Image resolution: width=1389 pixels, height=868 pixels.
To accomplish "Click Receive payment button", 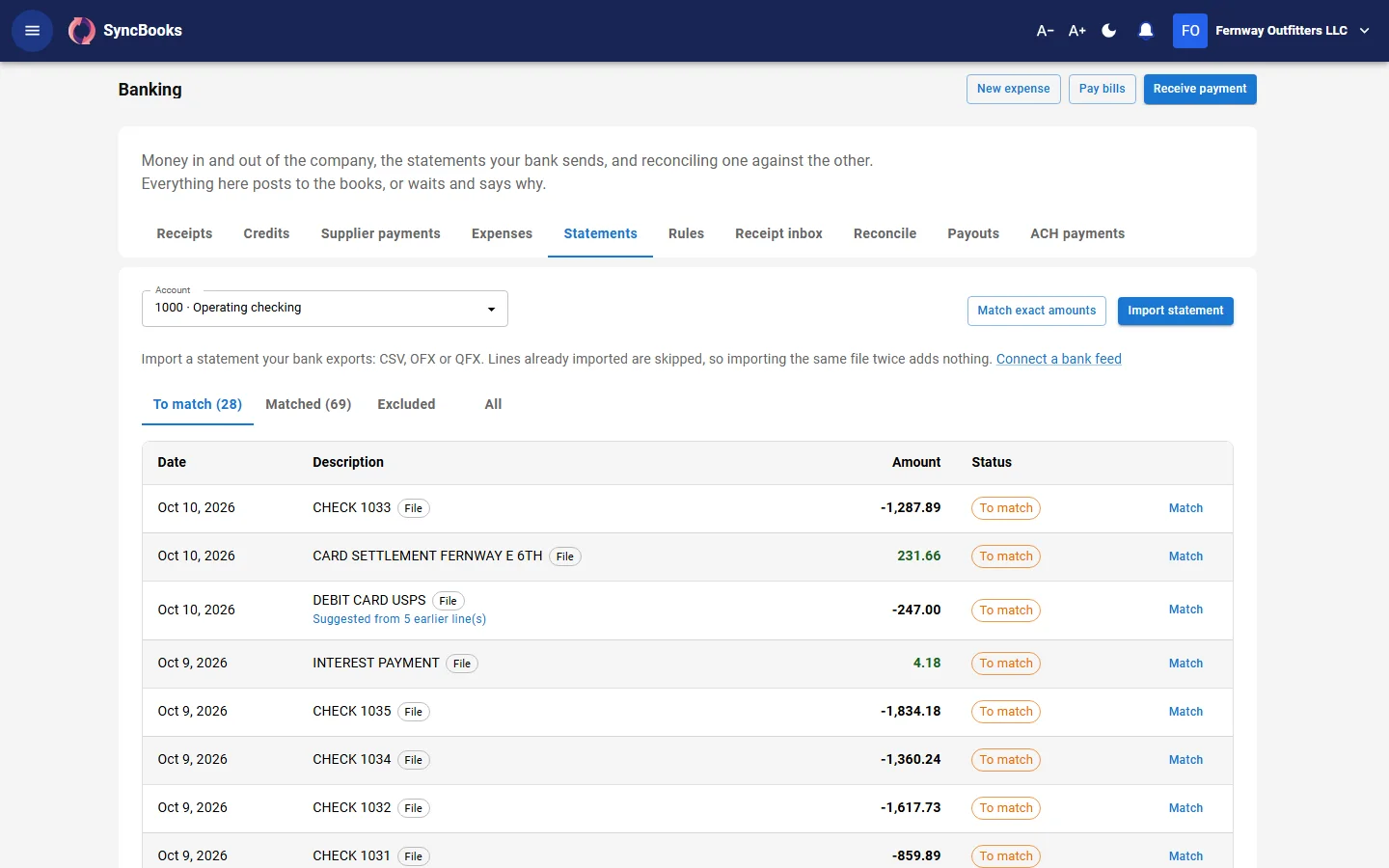I will tap(1200, 89).
